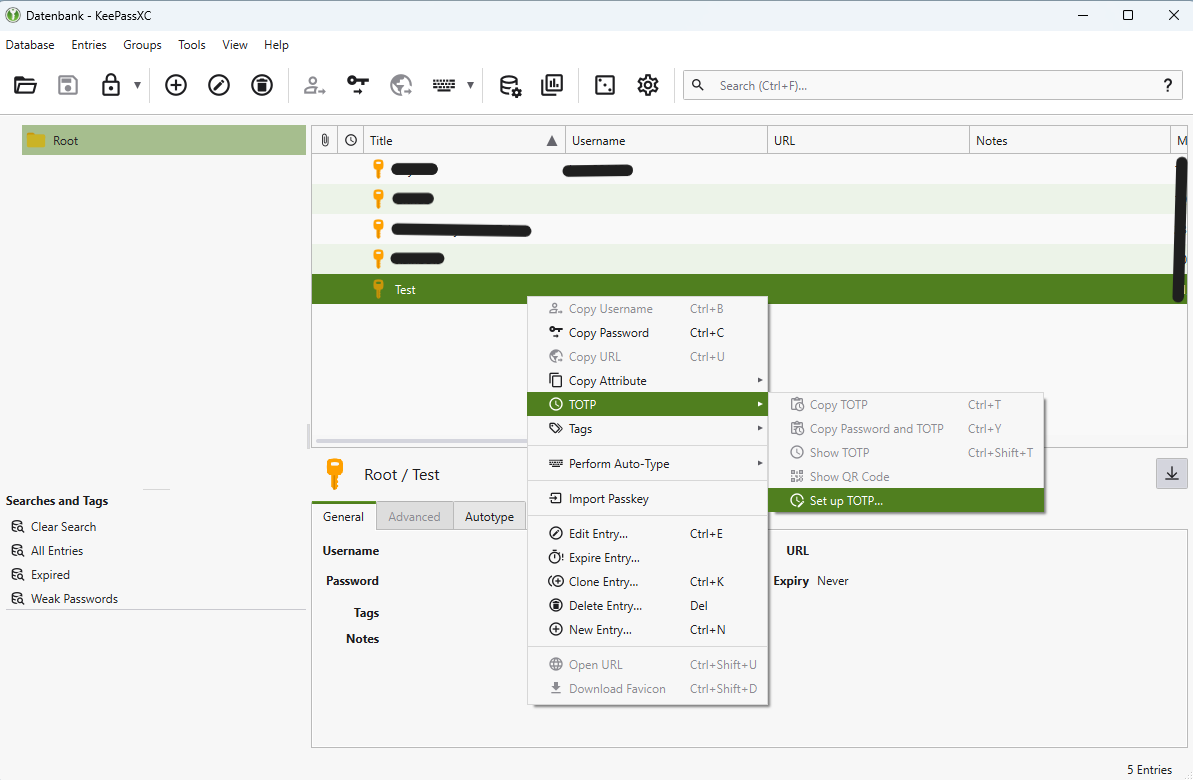Click the Edit Entry pencil icon
1193x780 pixels.
click(219, 85)
